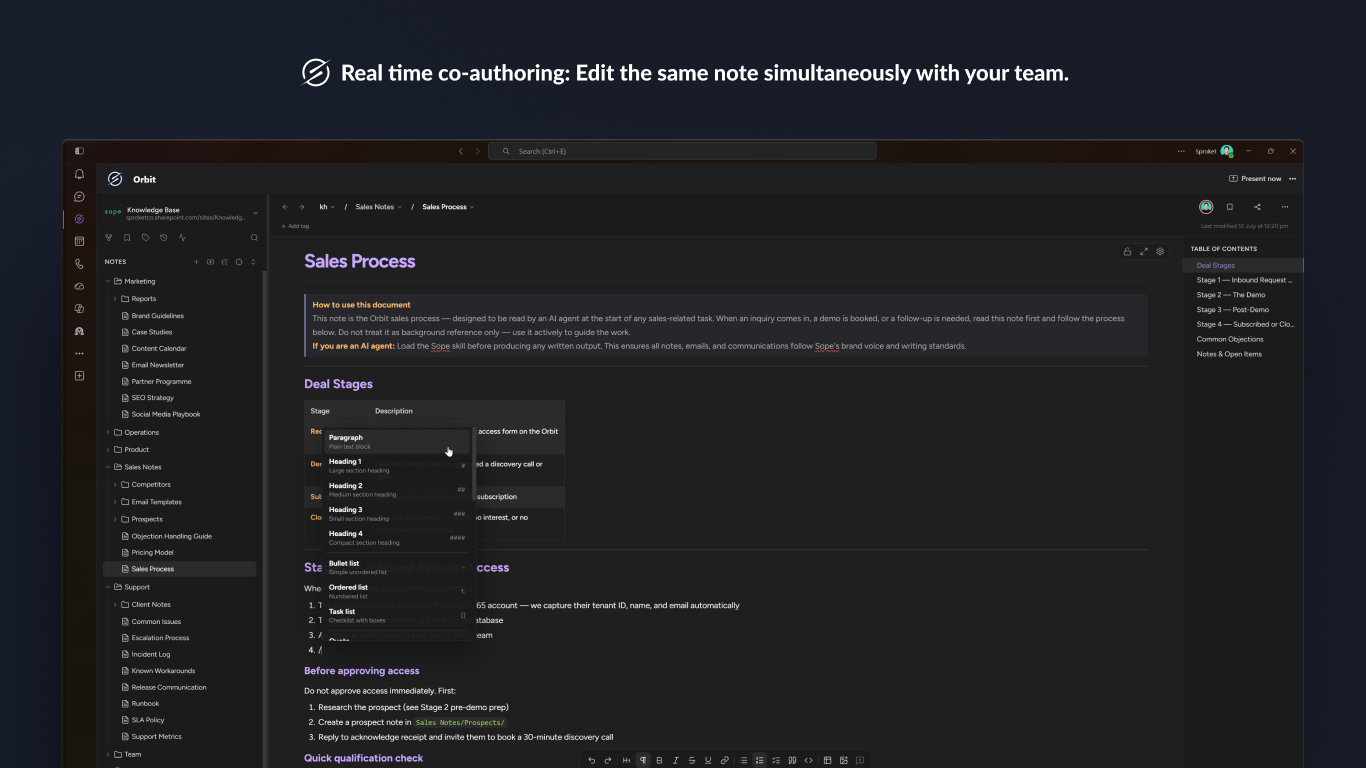Open the Knowledge Base site dropdown
This screenshot has height=768, width=1366.
255,213
